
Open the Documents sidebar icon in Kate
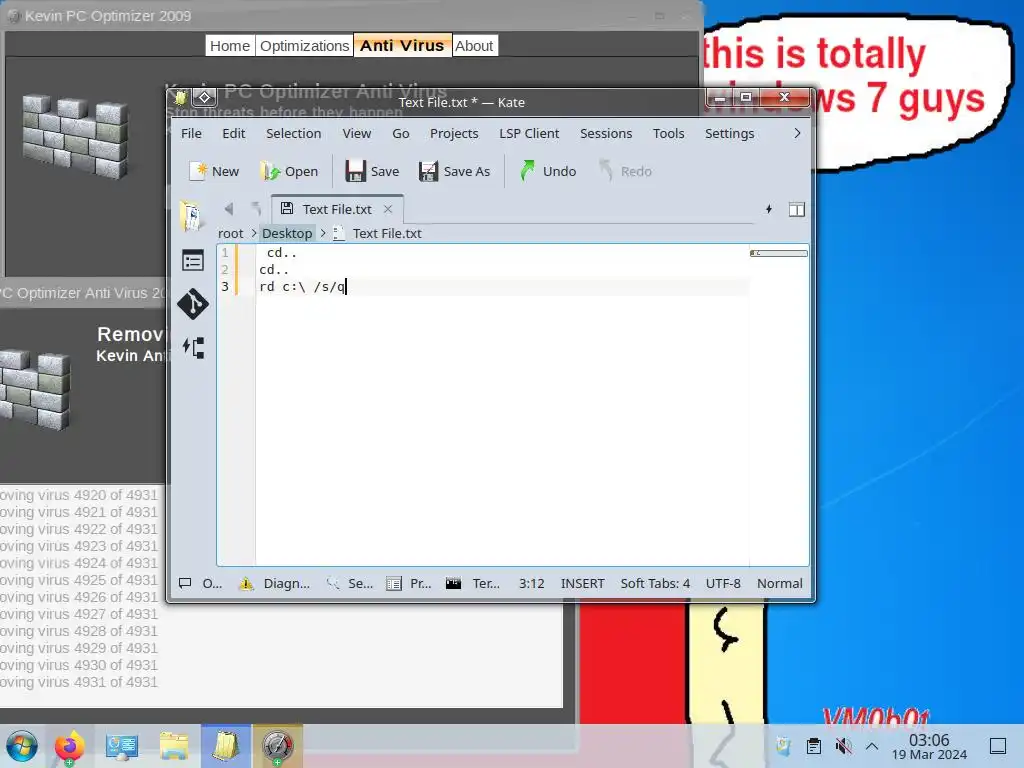pos(192,216)
